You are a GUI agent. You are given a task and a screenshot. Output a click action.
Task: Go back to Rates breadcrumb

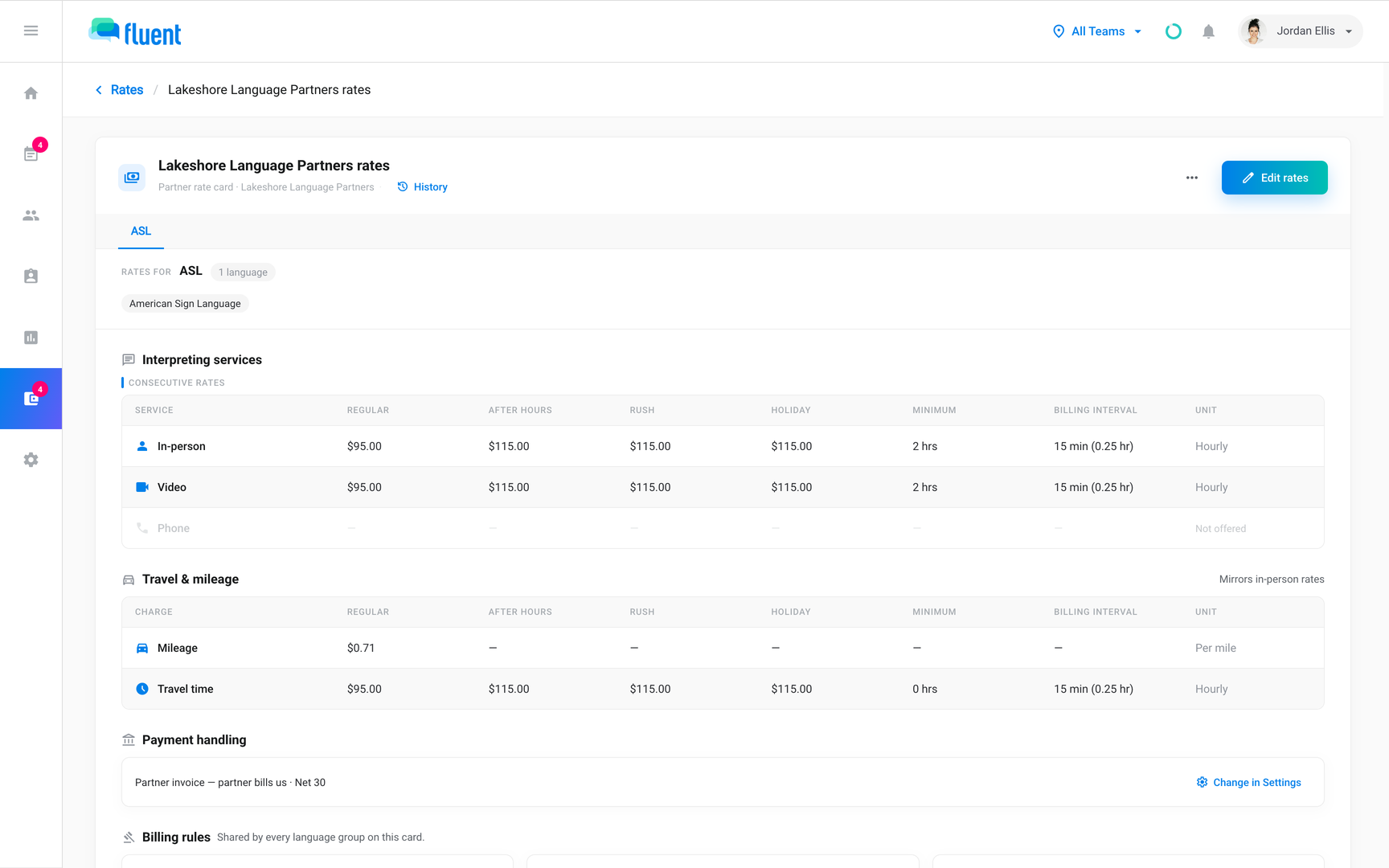[119, 90]
